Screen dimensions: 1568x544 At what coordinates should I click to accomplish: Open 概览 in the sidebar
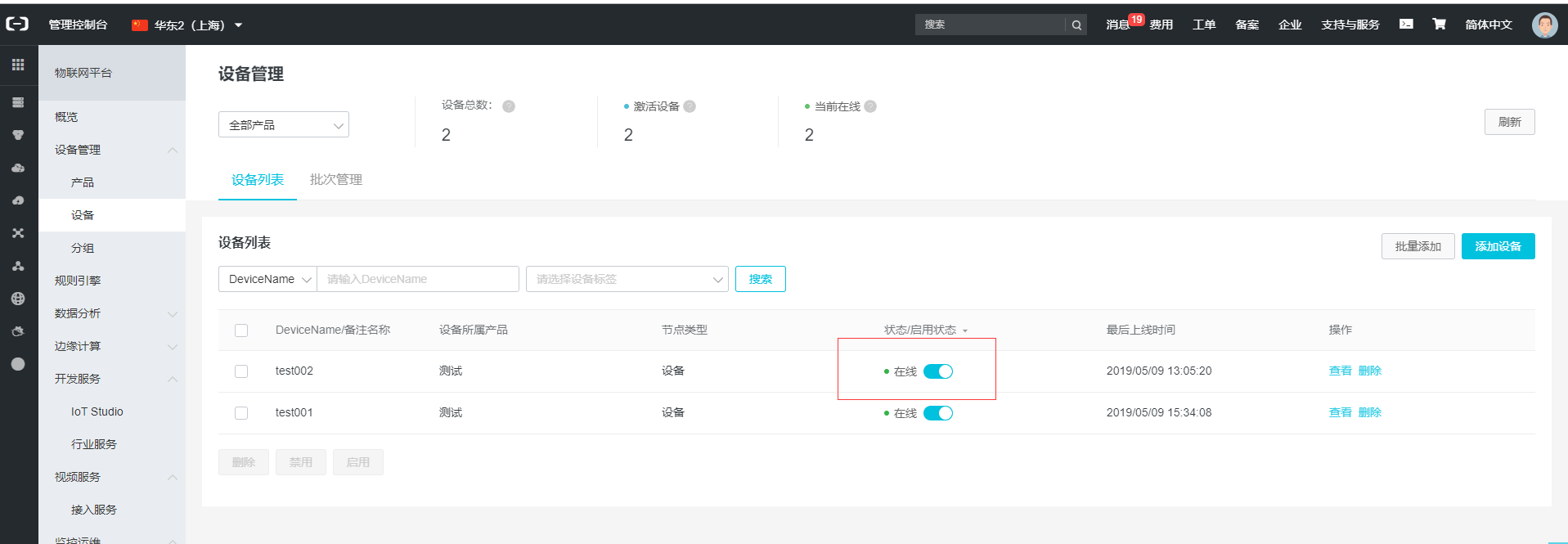[66, 117]
